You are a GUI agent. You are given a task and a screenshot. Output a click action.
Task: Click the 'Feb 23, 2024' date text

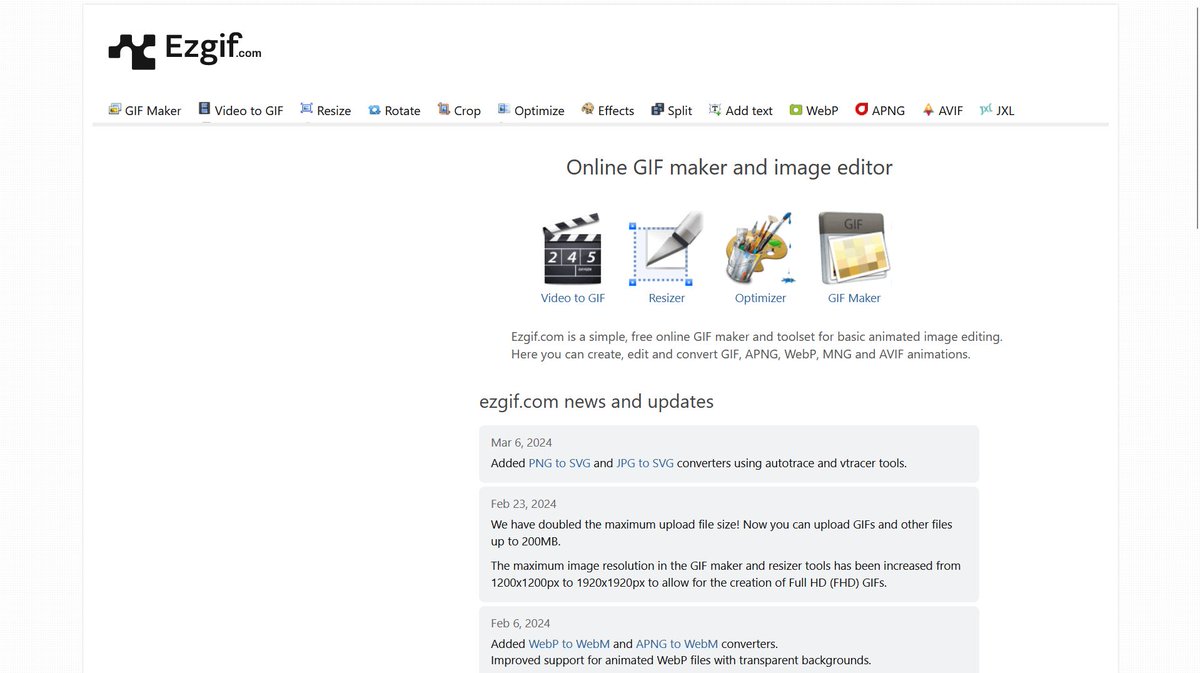point(524,503)
